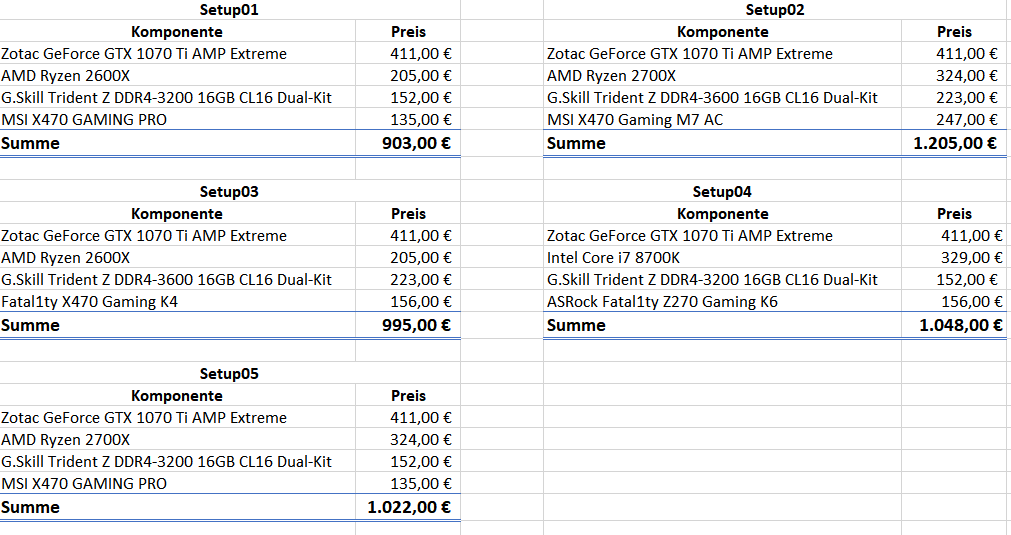Select the Setup02 title cell
The image size is (1011, 535).
(x=774, y=10)
